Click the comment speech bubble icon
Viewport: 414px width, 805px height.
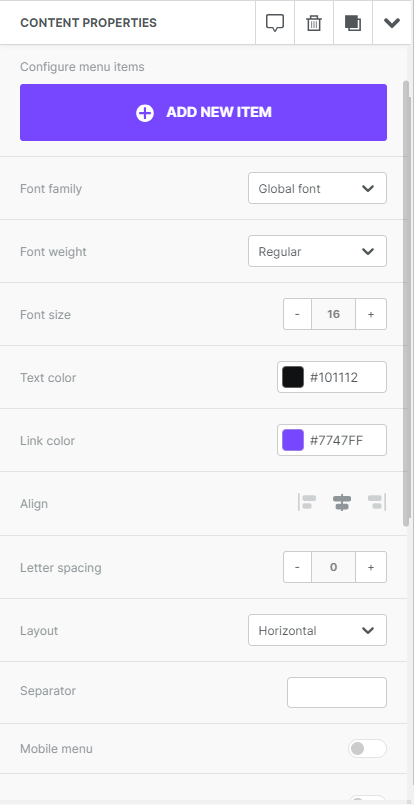(x=275, y=23)
